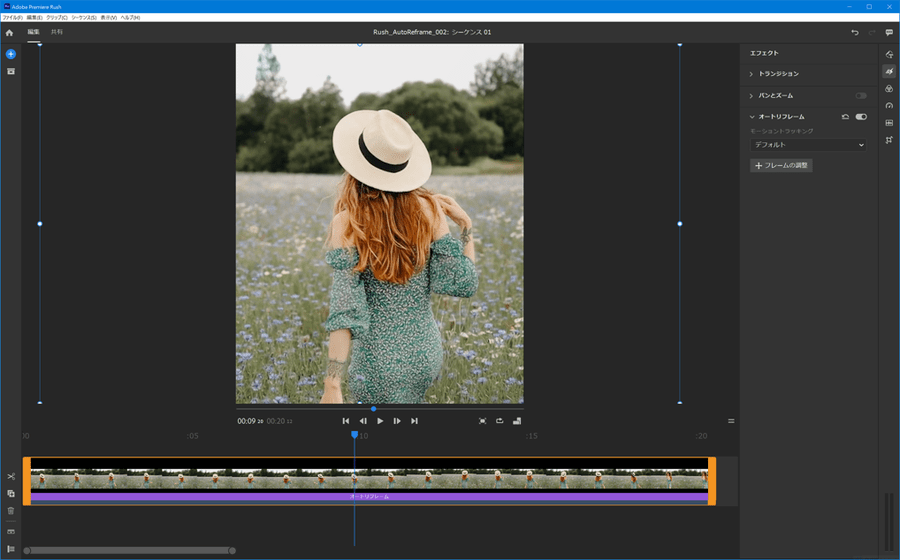Click the undo arrow
The width and height of the screenshot is (900, 560).
[855, 33]
